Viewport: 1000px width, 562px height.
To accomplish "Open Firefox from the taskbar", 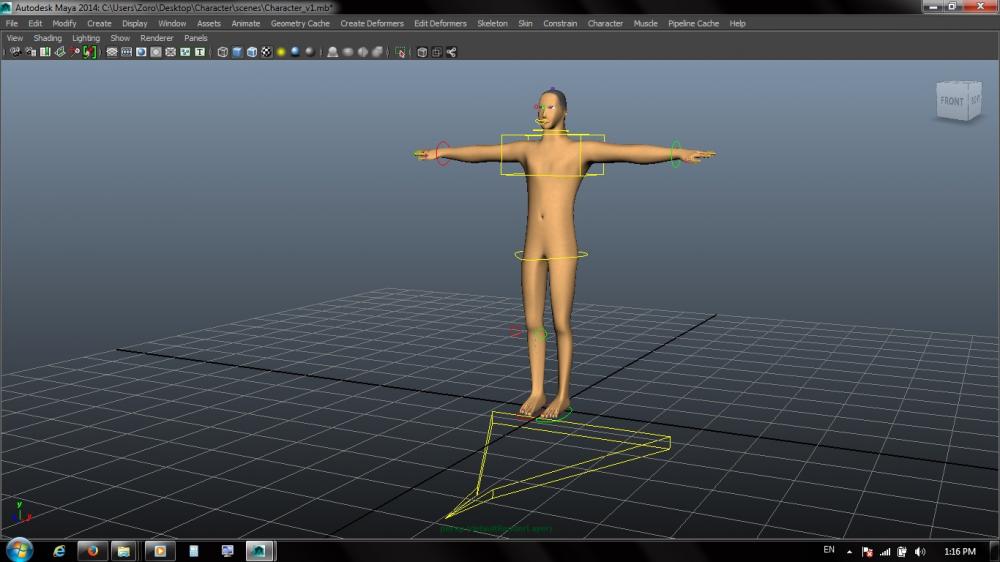I will (x=92, y=550).
